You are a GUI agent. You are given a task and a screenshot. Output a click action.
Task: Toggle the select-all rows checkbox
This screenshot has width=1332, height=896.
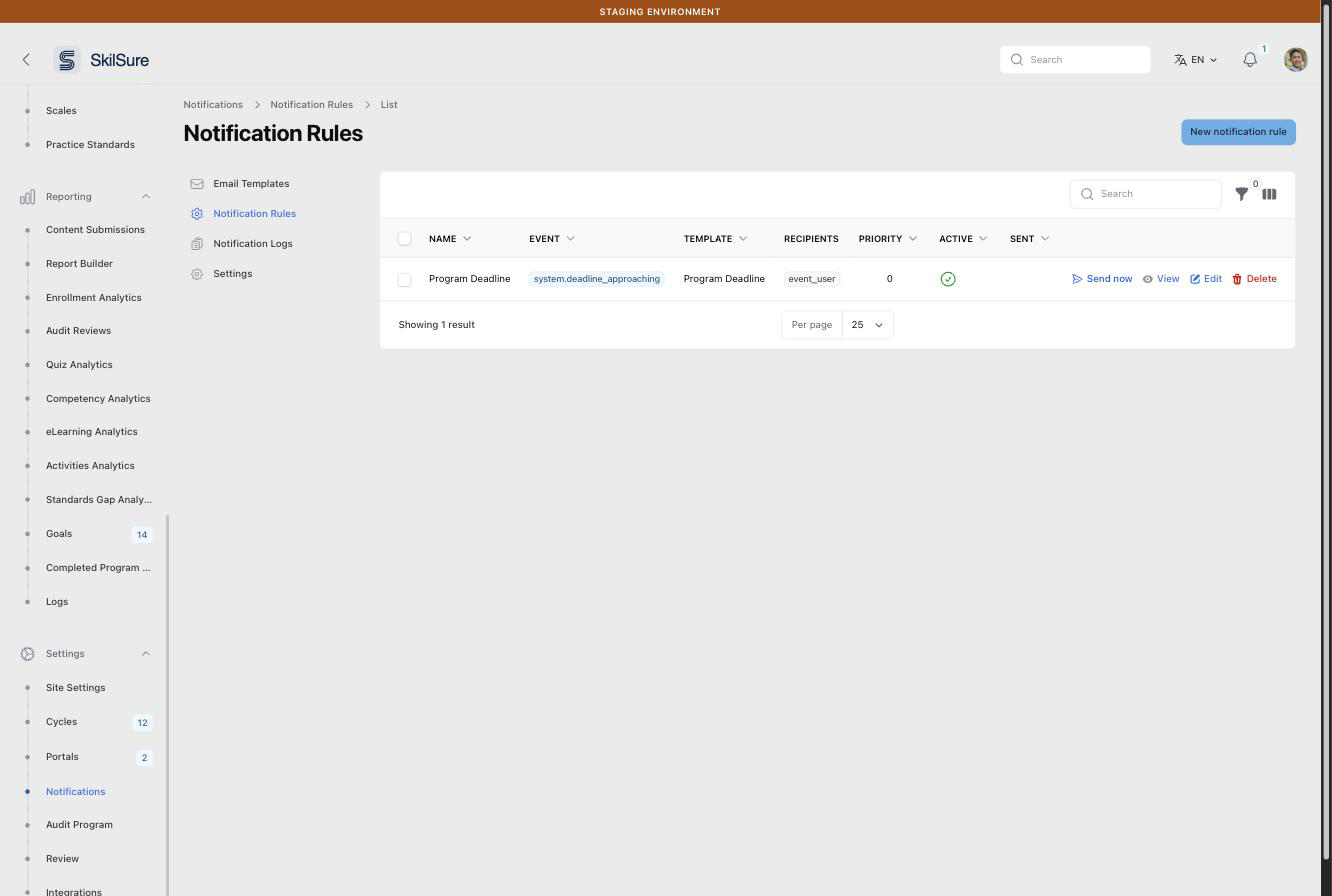(404, 239)
